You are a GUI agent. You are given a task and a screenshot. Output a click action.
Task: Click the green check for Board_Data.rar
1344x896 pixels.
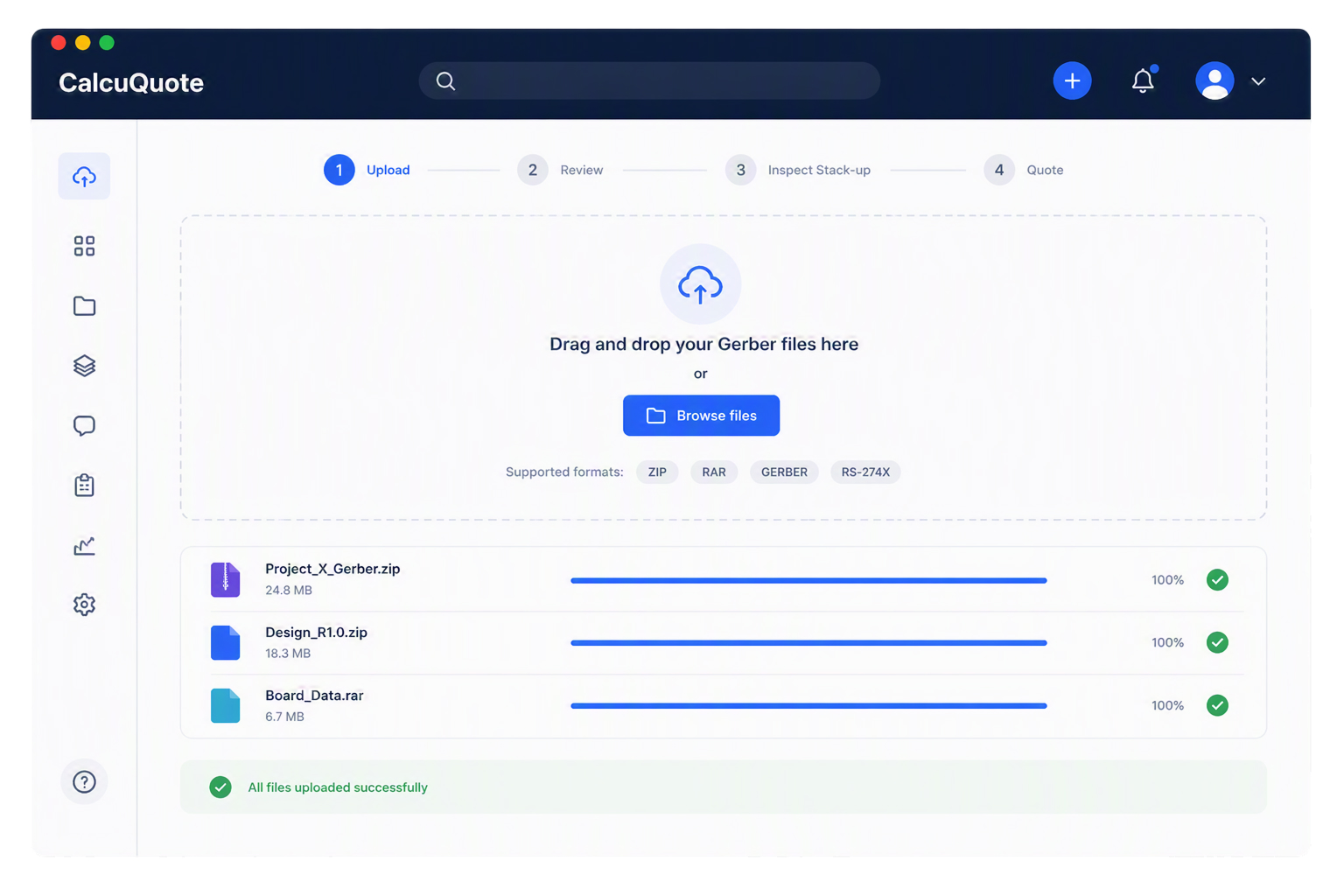tap(1217, 705)
